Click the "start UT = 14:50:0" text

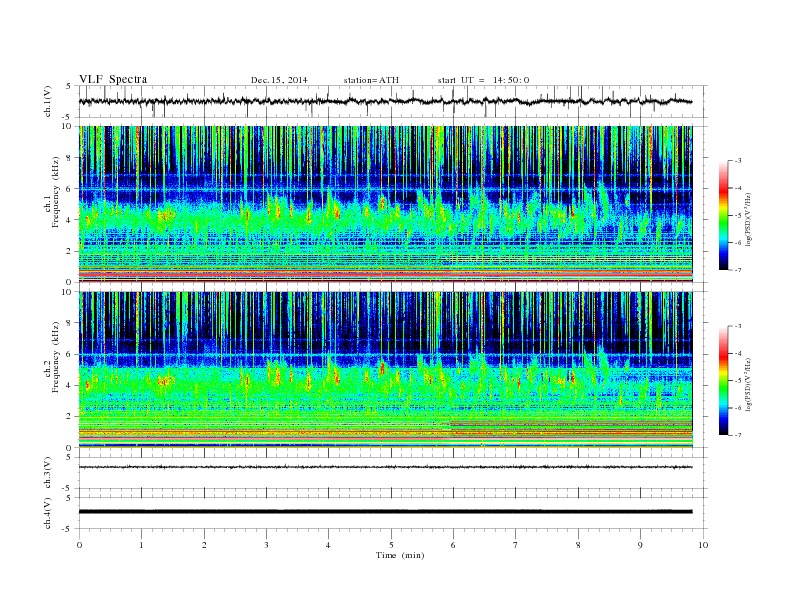483,80
